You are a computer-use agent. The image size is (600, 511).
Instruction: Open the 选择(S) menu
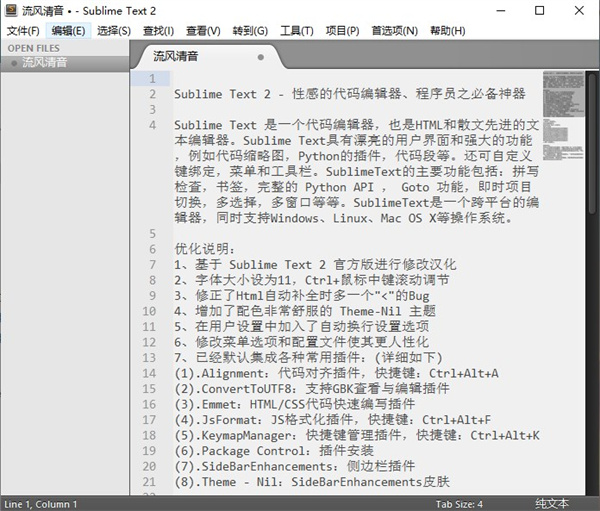point(114,31)
